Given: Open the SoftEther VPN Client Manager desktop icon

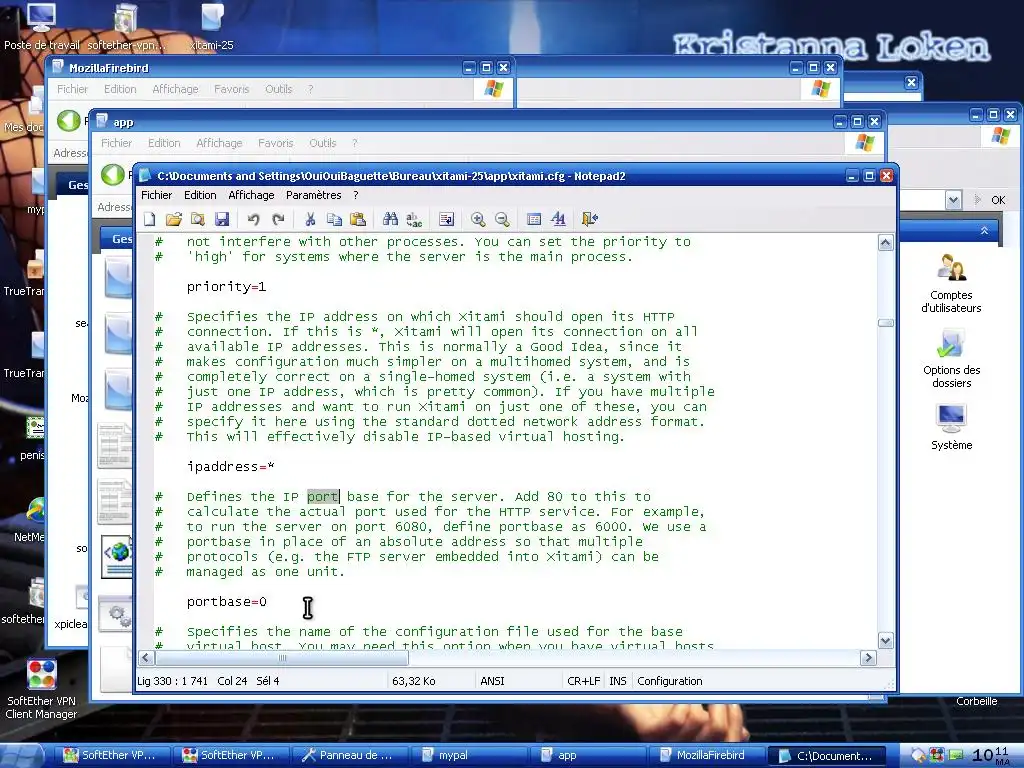Looking at the screenshot, I should 41,689.
